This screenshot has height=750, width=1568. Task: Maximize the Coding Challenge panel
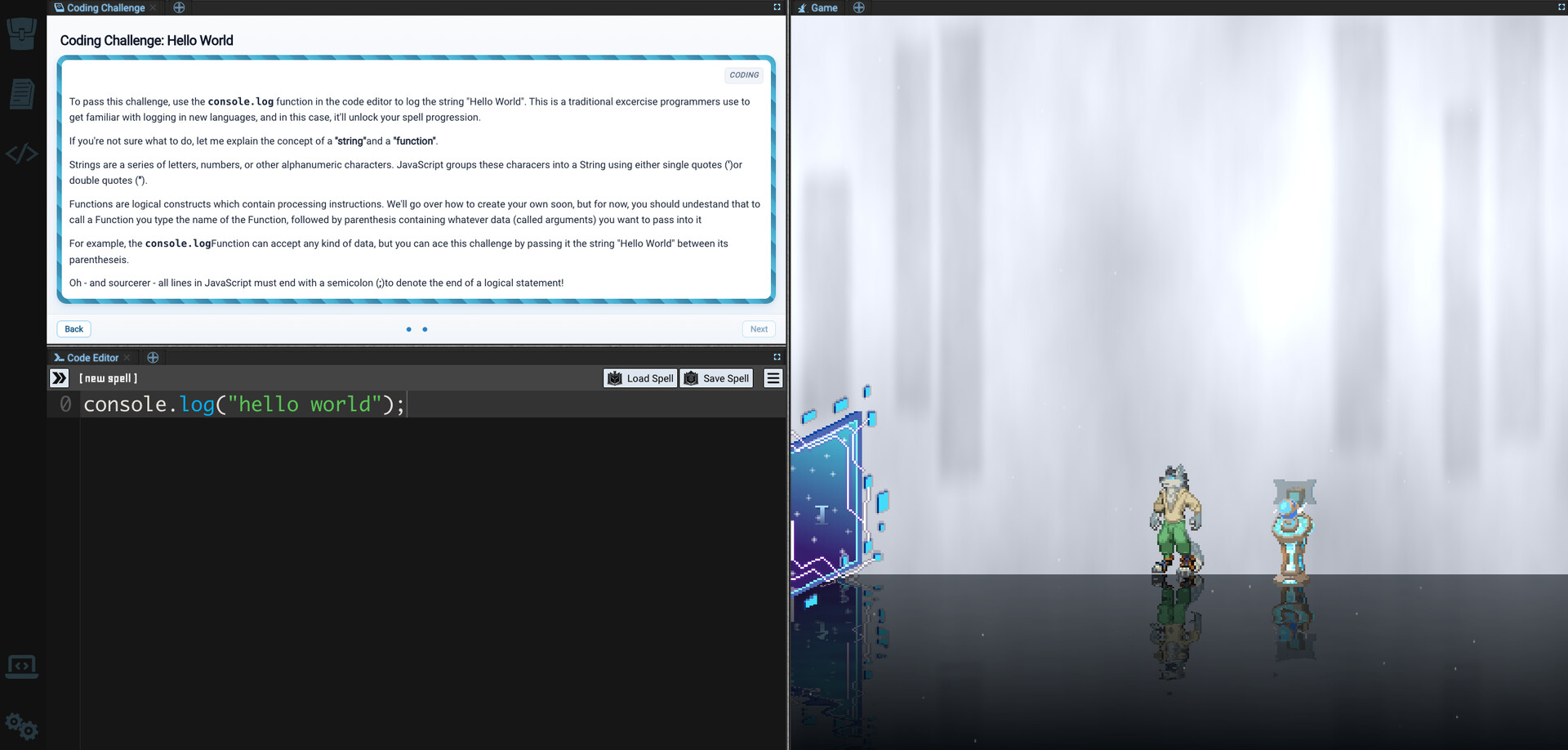[x=777, y=7]
